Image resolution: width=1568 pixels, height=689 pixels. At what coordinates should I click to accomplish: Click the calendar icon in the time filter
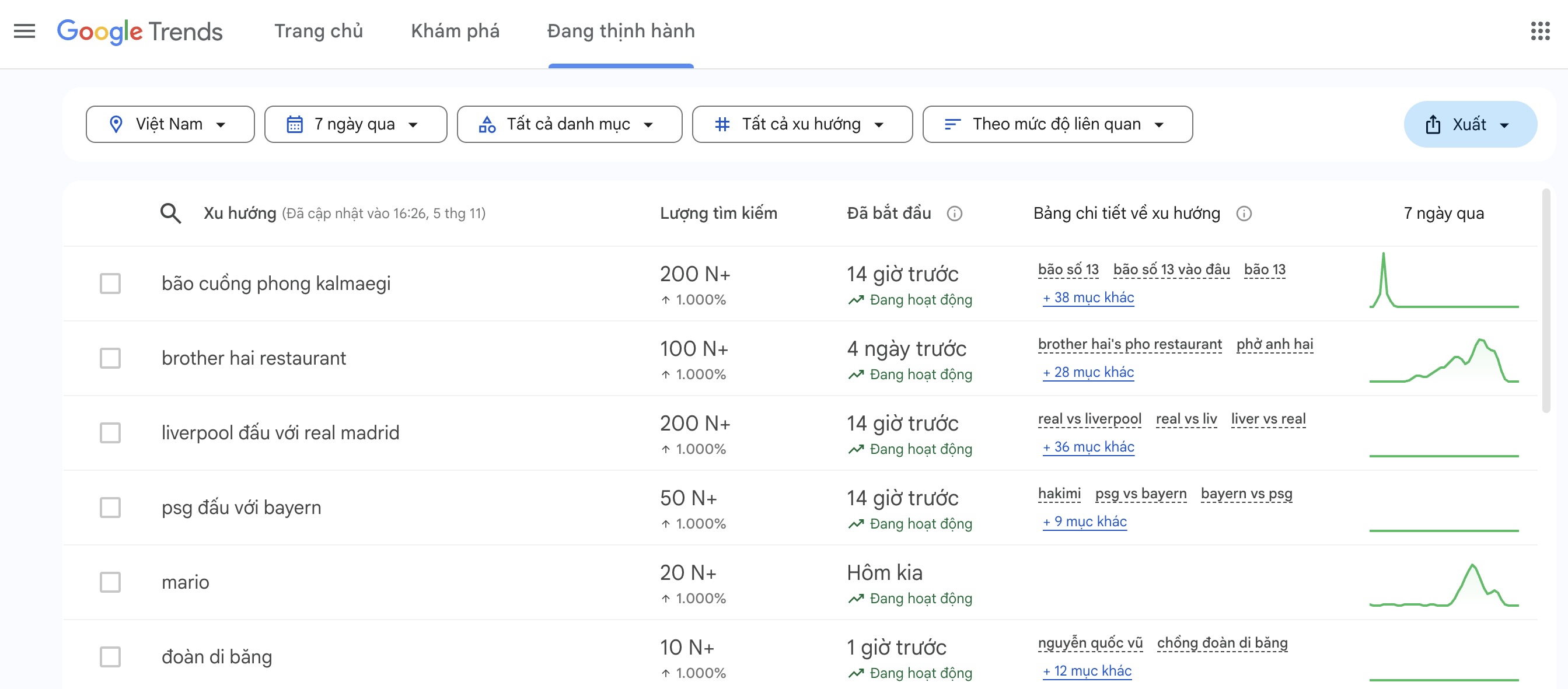(294, 124)
